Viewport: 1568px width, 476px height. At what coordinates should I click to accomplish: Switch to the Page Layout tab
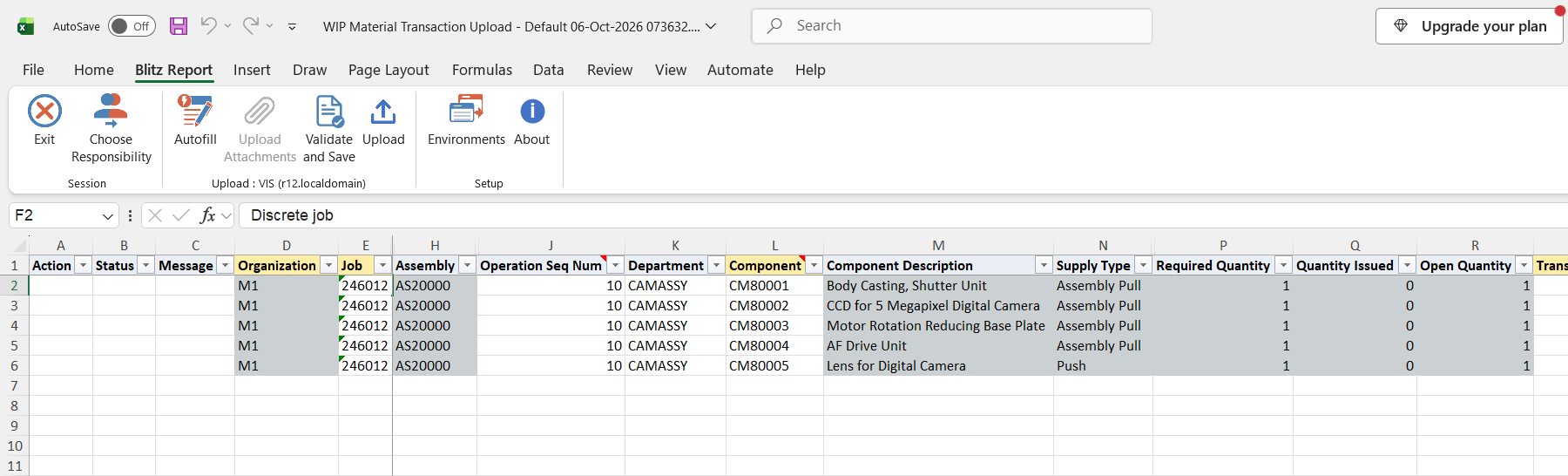[x=389, y=70]
